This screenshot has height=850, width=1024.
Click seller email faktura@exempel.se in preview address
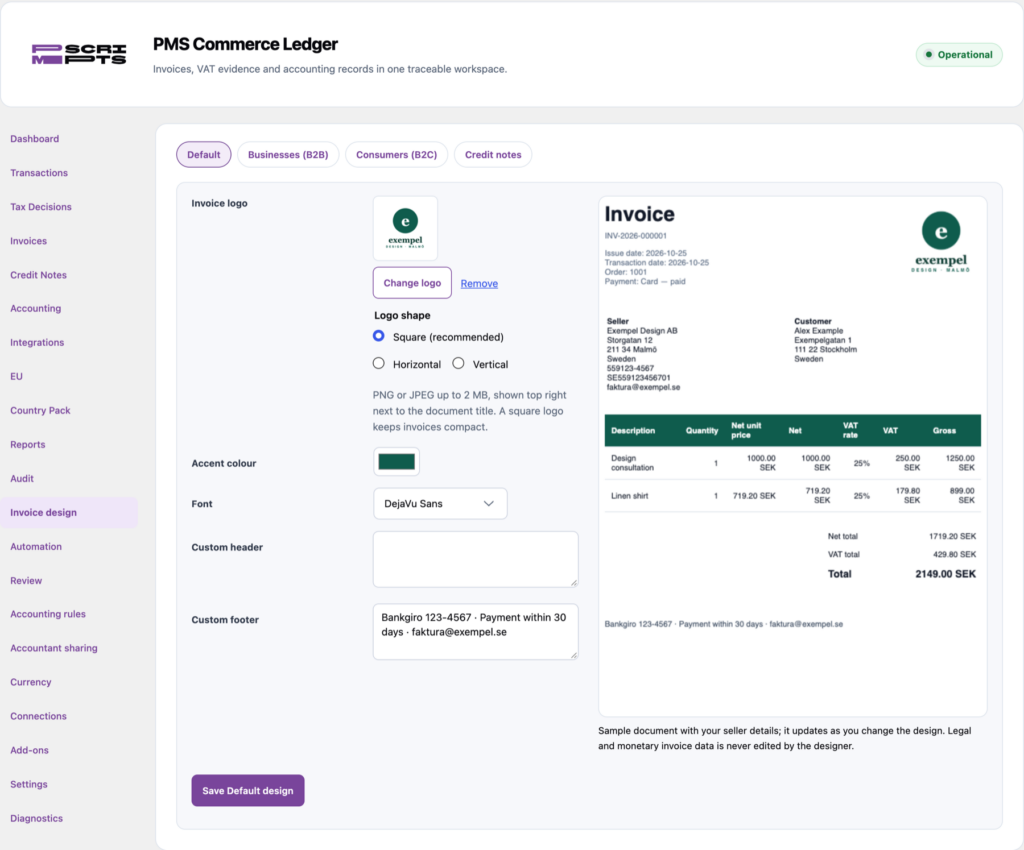(643, 387)
